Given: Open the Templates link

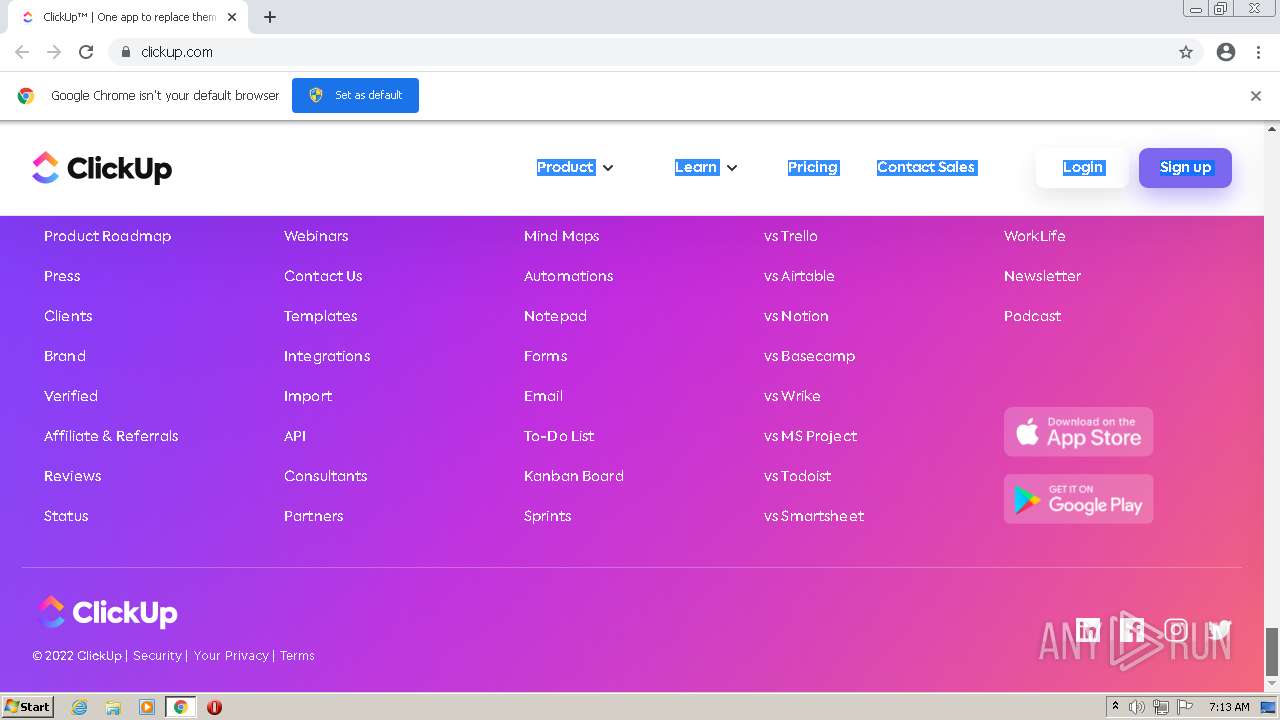Looking at the screenshot, I should (320, 316).
